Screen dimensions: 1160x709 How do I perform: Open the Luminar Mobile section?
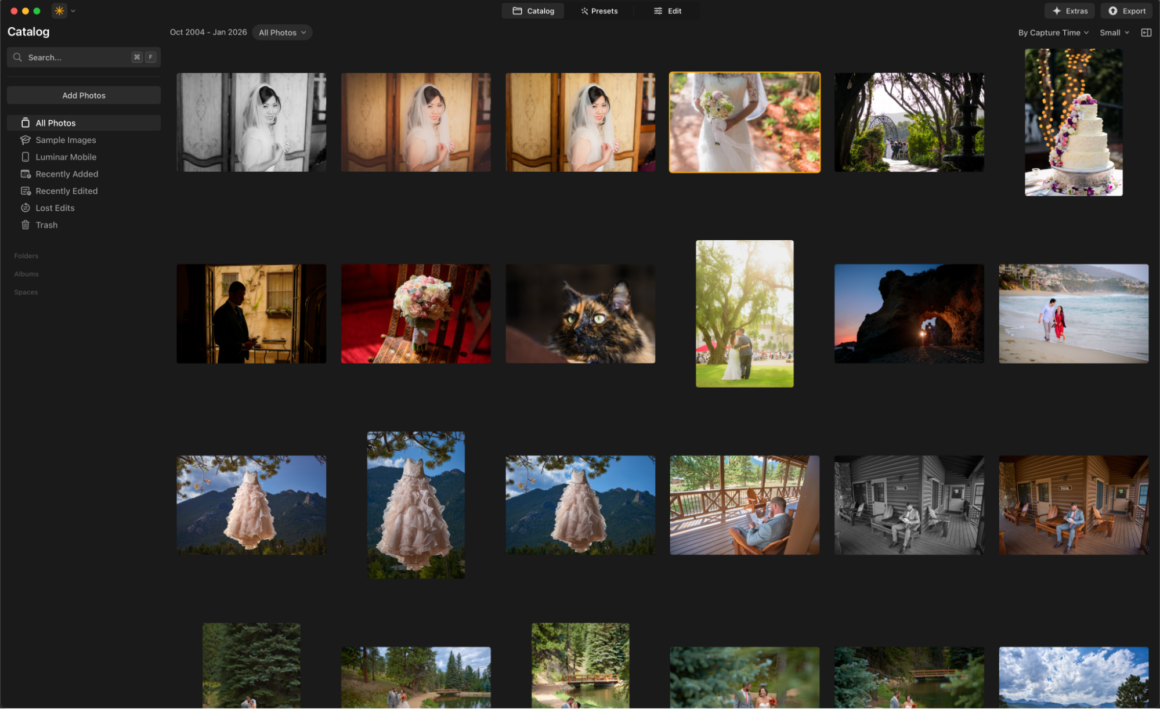pos(65,157)
